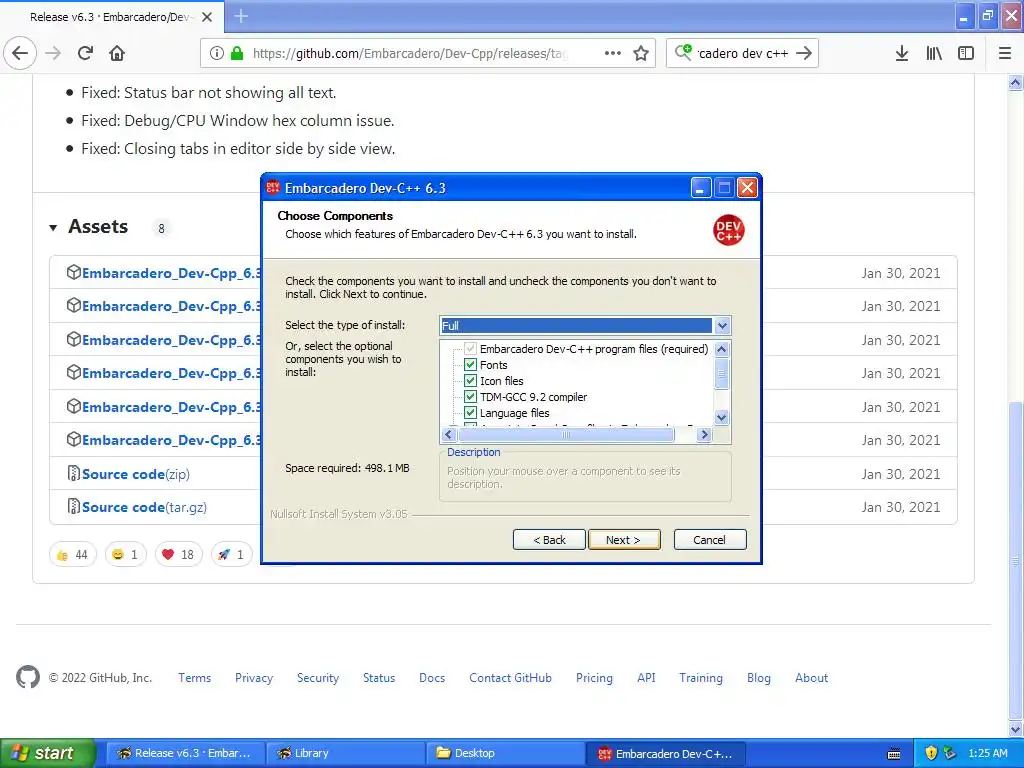
Task: Open the Docs footer link
Action: point(432,678)
